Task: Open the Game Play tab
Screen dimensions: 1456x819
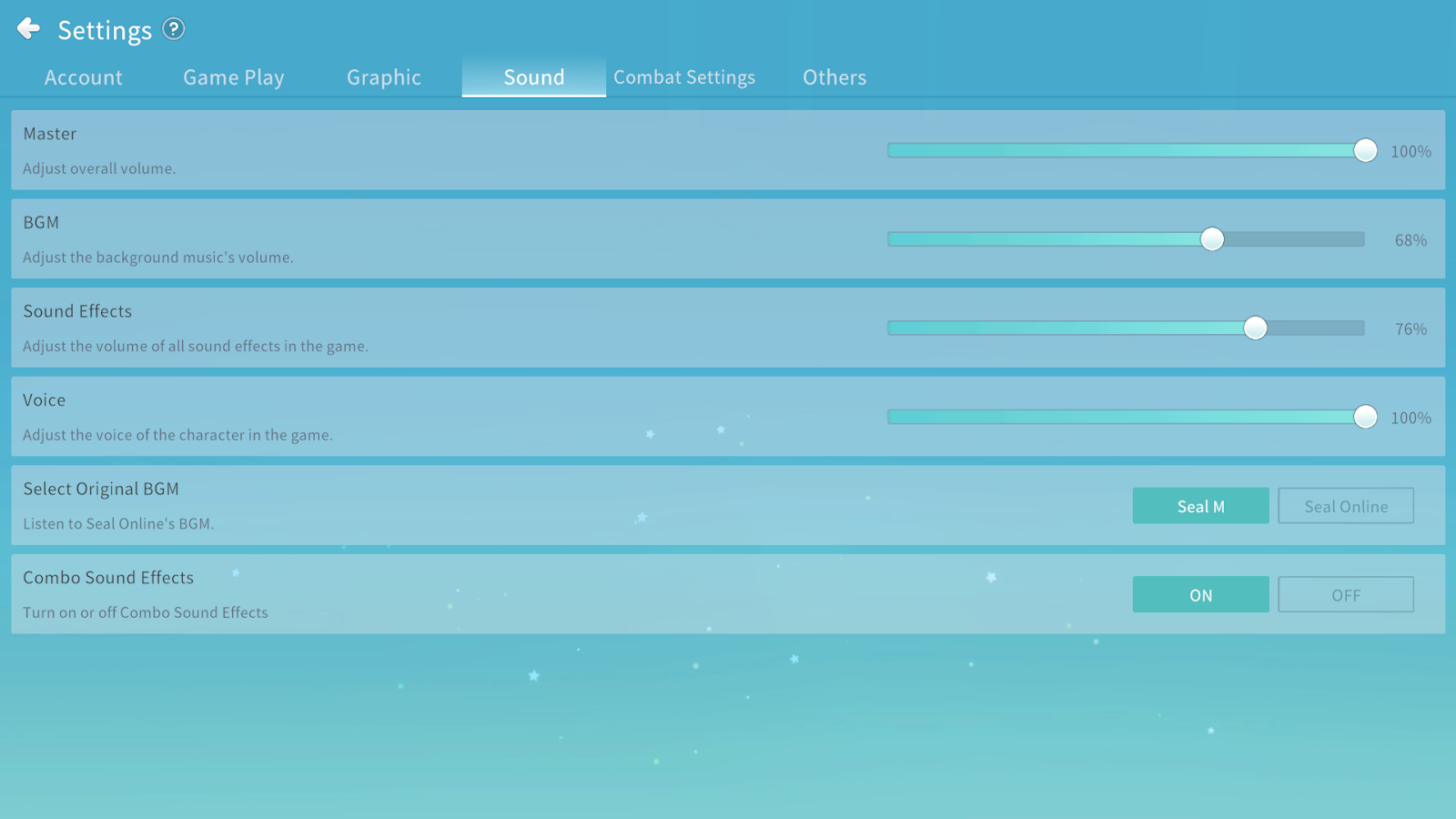Action: (234, 77)
